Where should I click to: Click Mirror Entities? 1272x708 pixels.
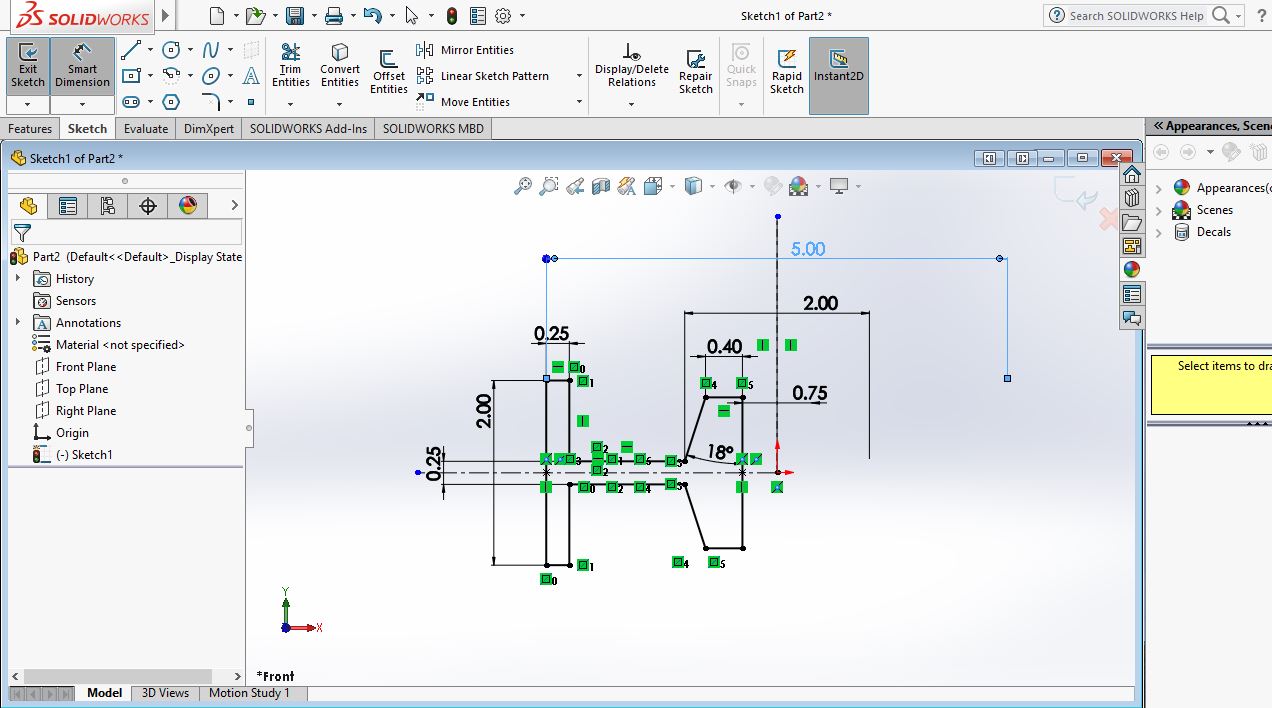465,50
